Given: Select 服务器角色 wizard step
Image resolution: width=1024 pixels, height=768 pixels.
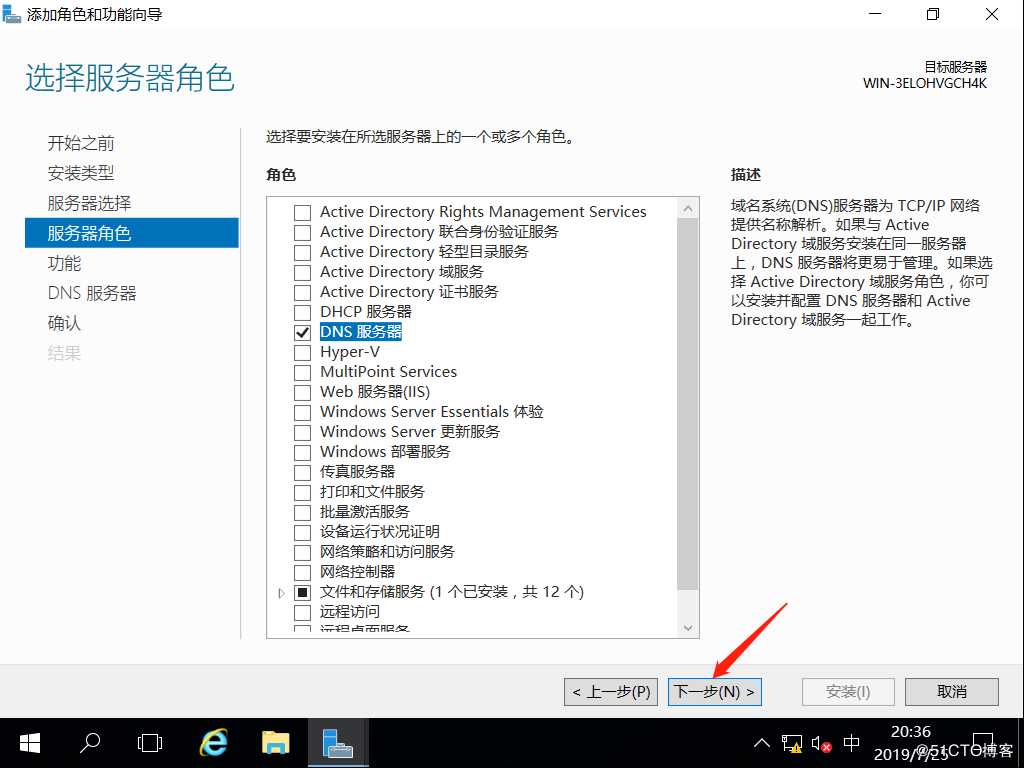Looking at the screenshot, I should point(132,233).
